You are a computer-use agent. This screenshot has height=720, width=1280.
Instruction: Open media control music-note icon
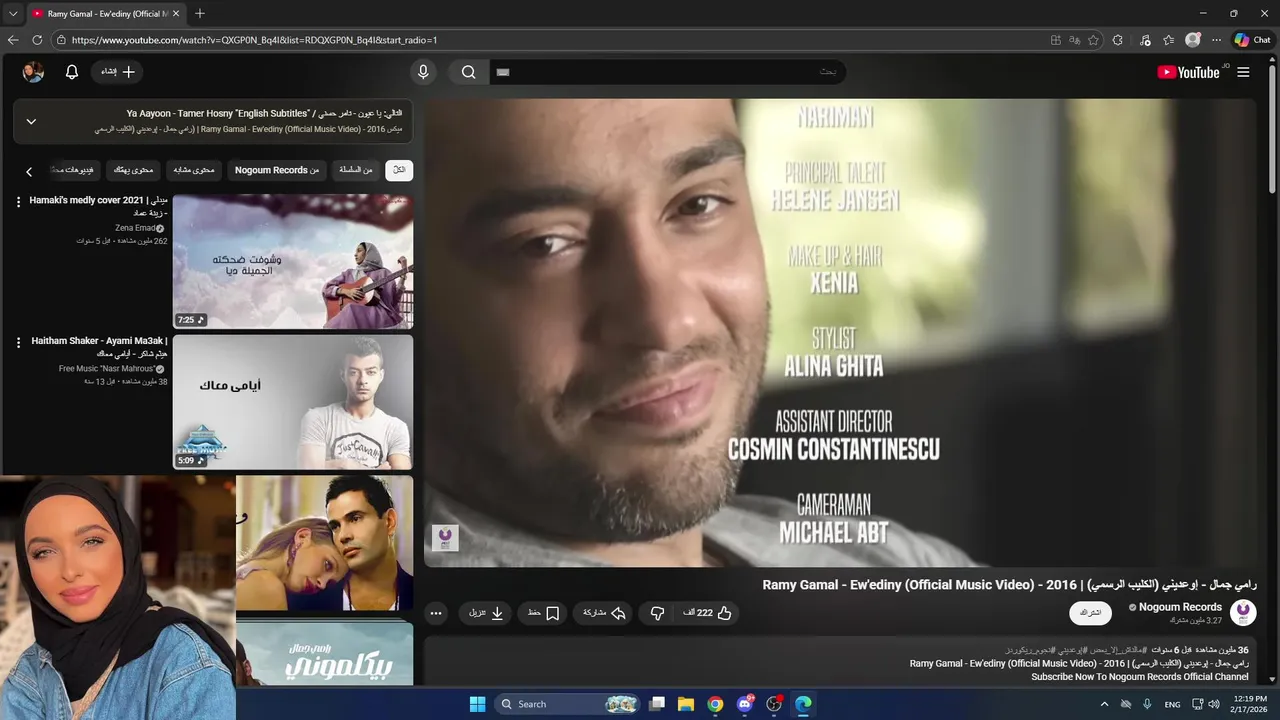pos(1143,40)
